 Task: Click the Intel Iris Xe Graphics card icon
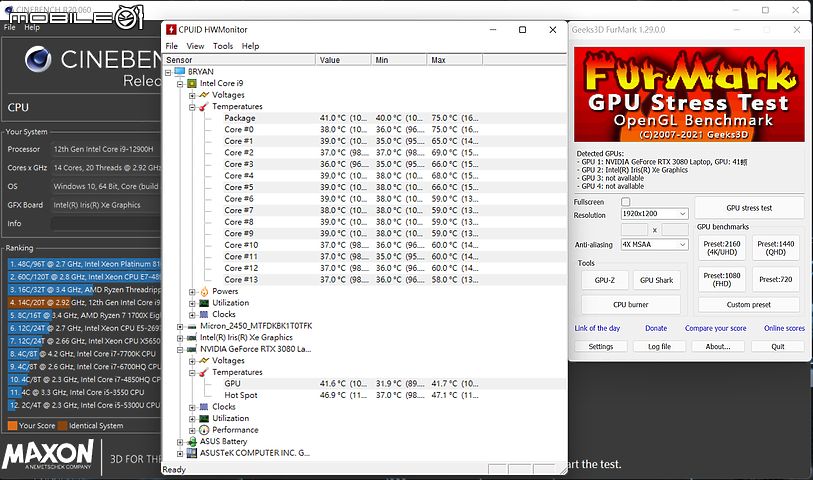(x=192, y=337)
